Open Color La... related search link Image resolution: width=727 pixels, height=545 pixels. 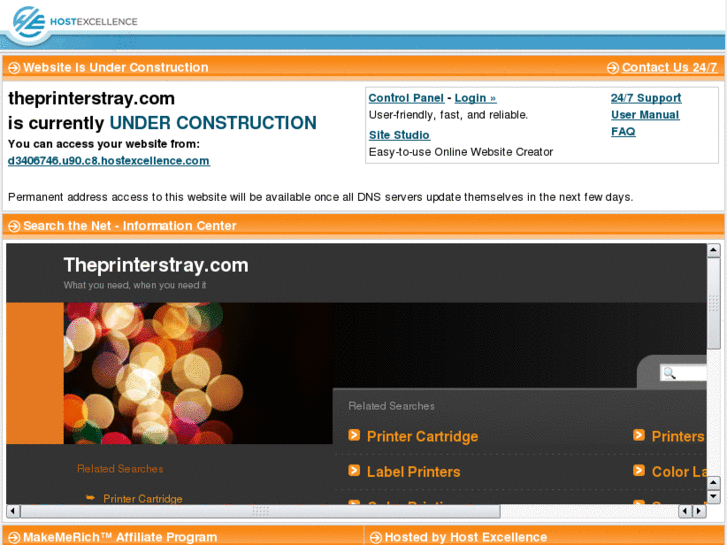click(679, 472)
